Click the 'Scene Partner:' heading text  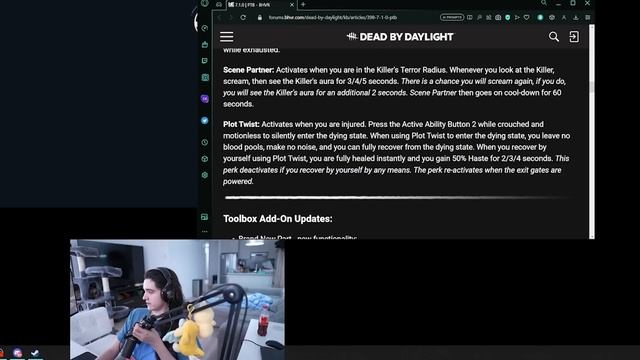[x=249, y=70]
